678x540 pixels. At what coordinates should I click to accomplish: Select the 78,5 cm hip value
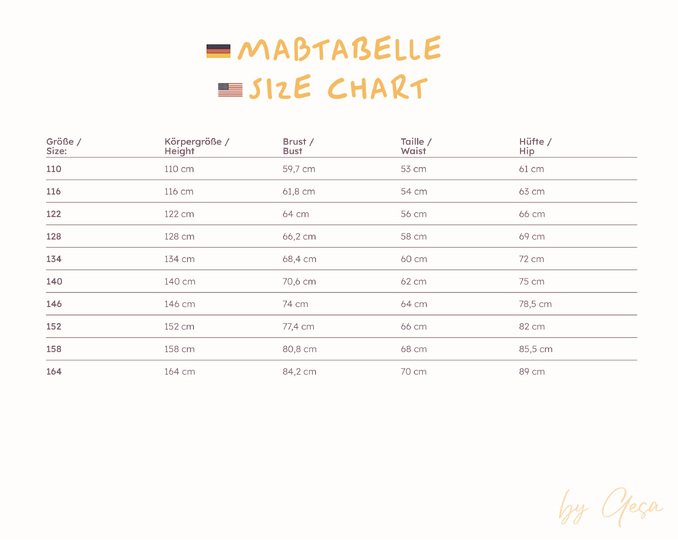[535, 304]
